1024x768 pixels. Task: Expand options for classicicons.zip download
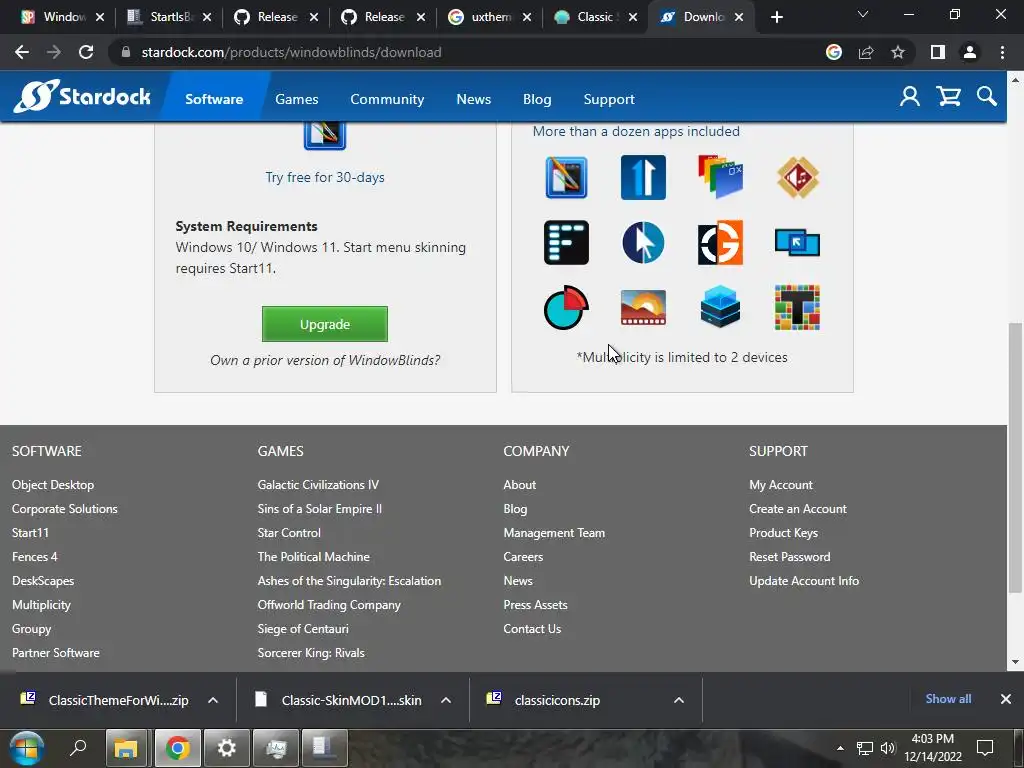pyautogui.click(x=679, y=700)
